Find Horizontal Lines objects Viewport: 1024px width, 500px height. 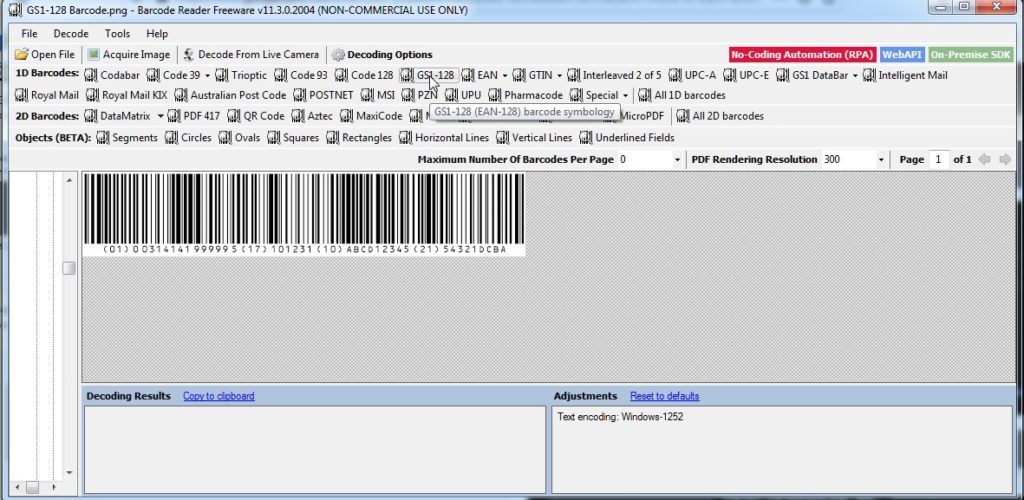point(444,138)
